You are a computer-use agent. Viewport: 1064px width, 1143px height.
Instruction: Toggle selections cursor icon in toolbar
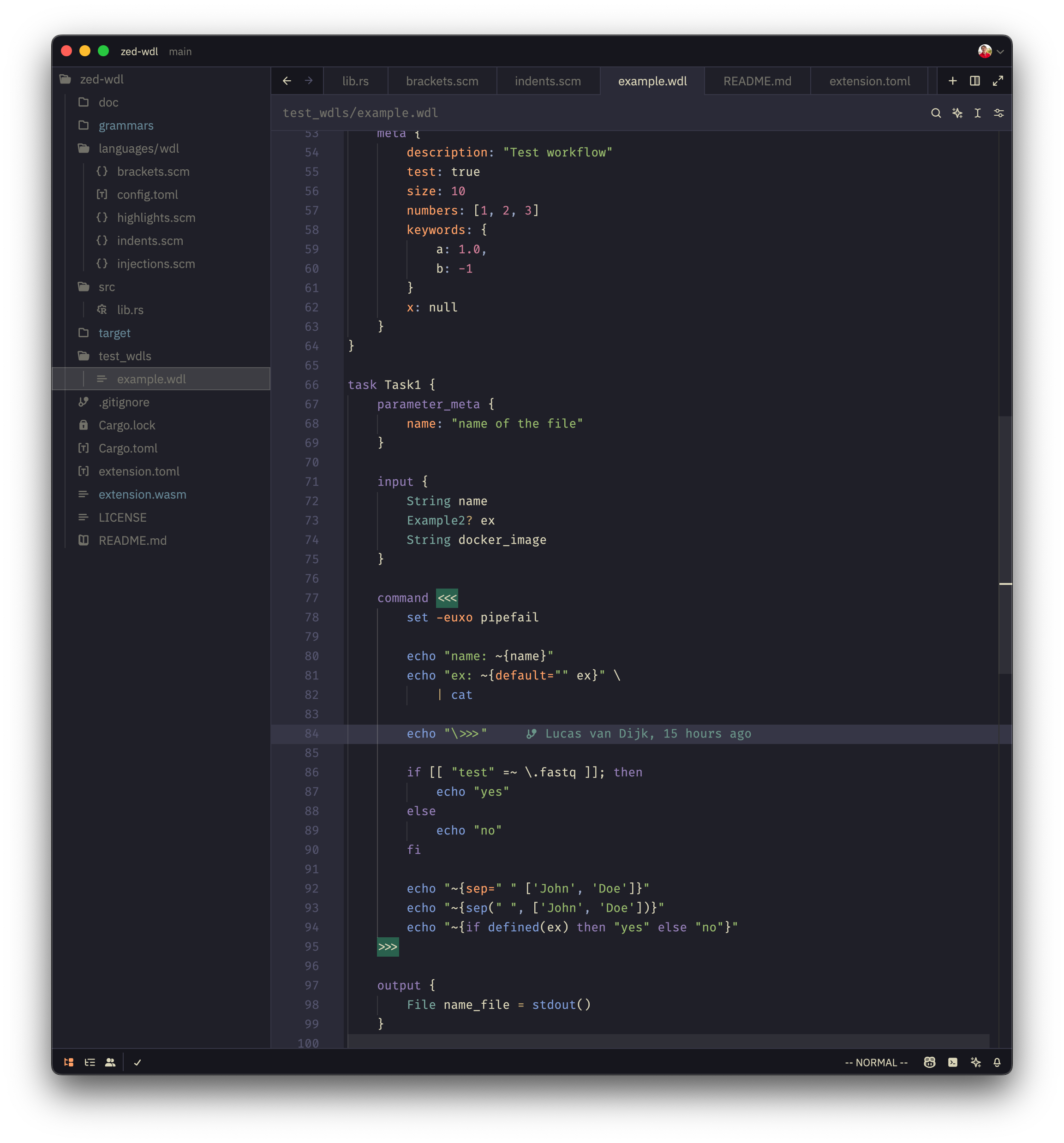(x=978, y=113)
